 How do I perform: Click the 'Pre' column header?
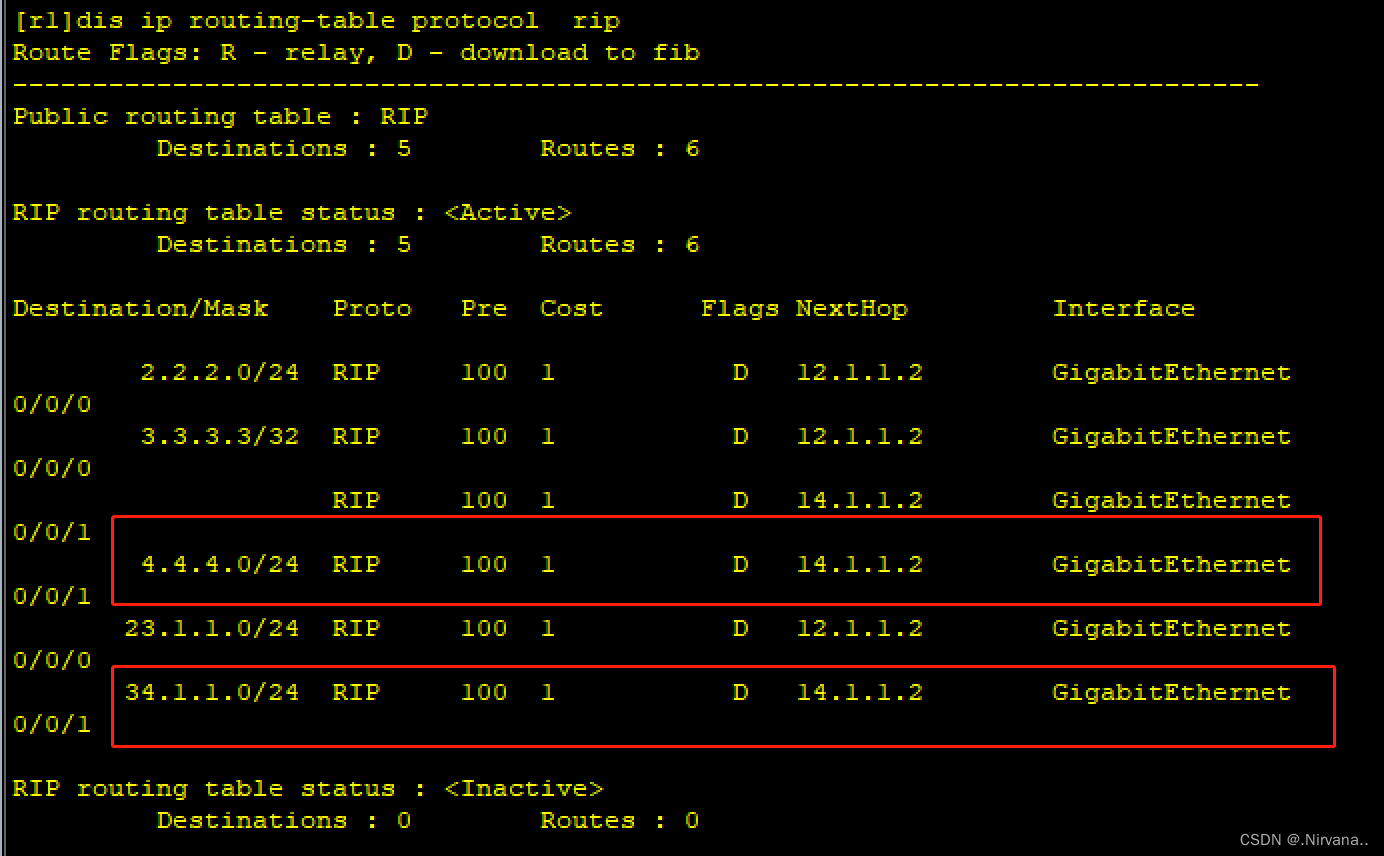484,309
